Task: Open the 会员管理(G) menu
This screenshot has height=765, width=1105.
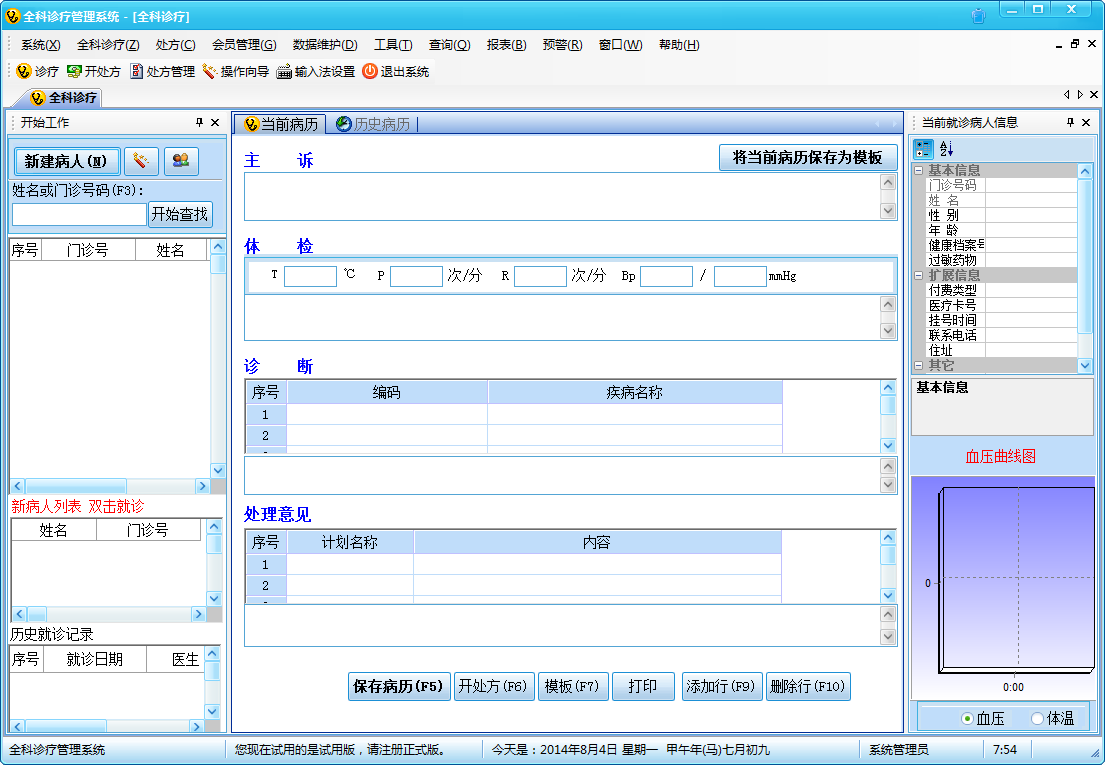Action: tap(244, 45)
